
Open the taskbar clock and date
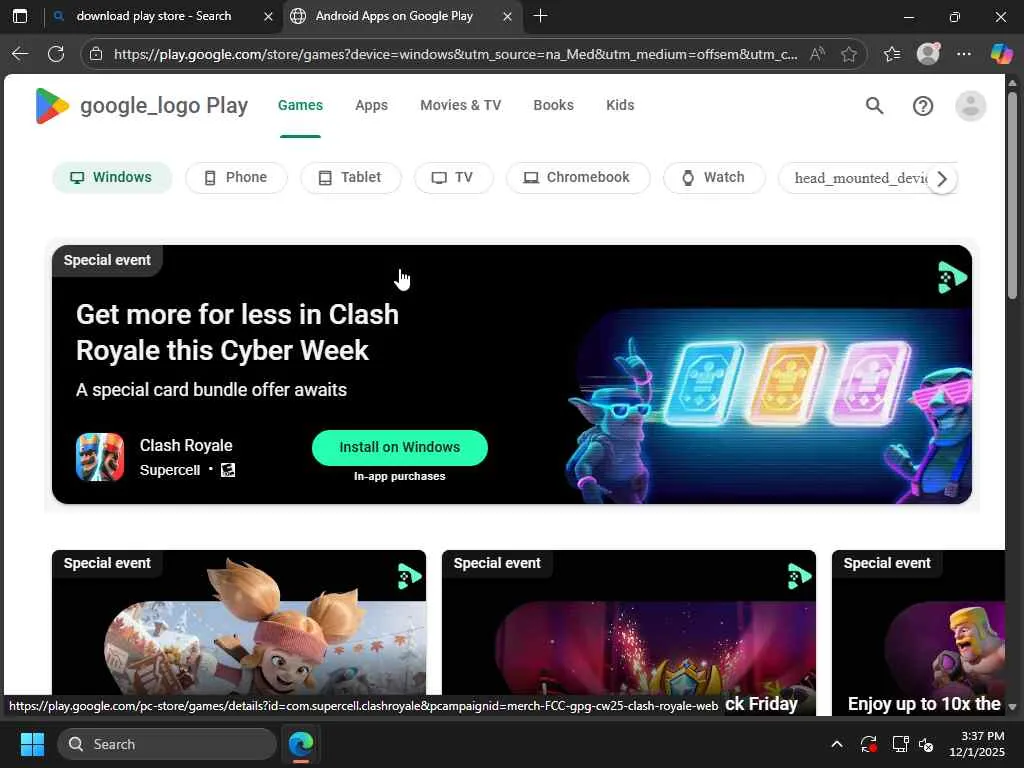coord(977,744)
